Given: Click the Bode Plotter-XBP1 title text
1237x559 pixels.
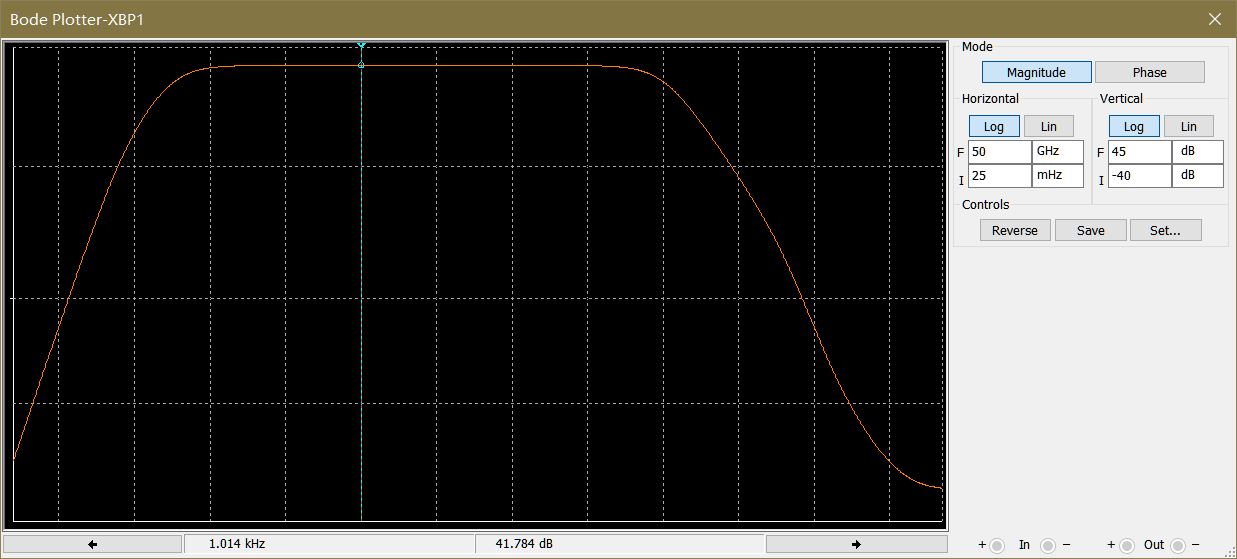Looking at the screenshot, I should click(x=77, y=19).
